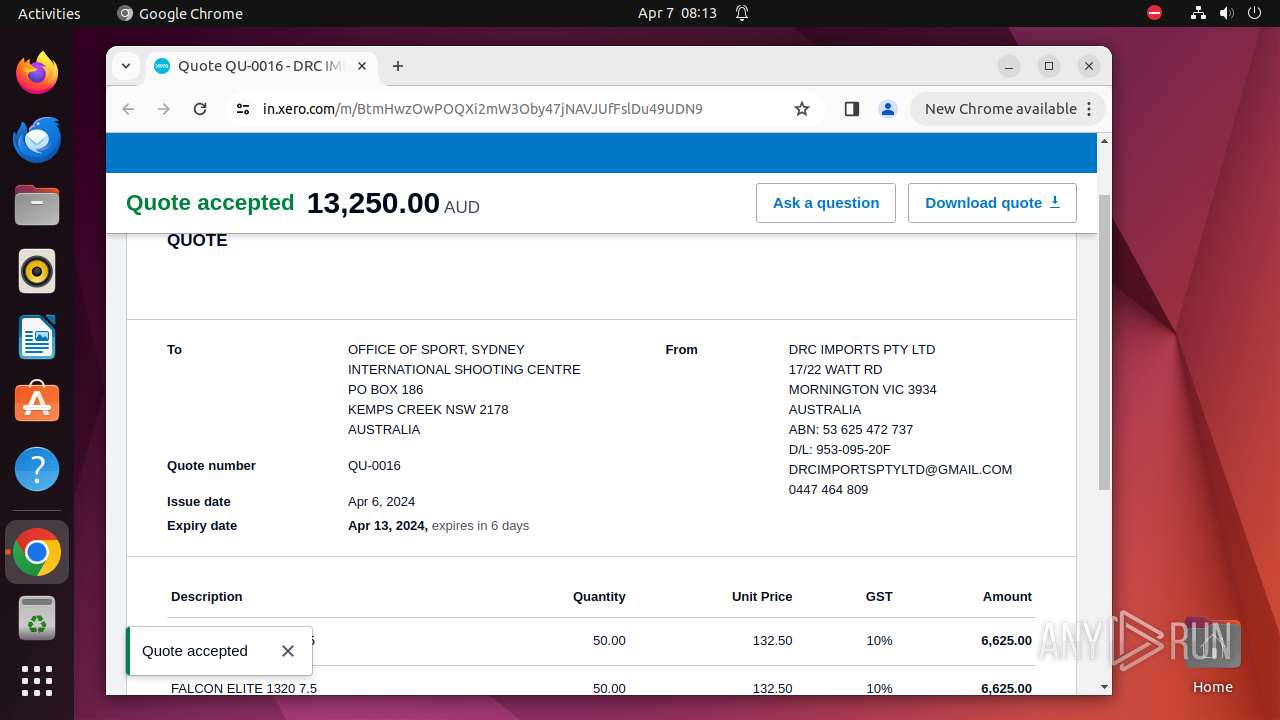Image resolution: width=1280 pixels, height=720 pixels.
Task: Dismiss the Quote accepted notification
Action: 288,651
